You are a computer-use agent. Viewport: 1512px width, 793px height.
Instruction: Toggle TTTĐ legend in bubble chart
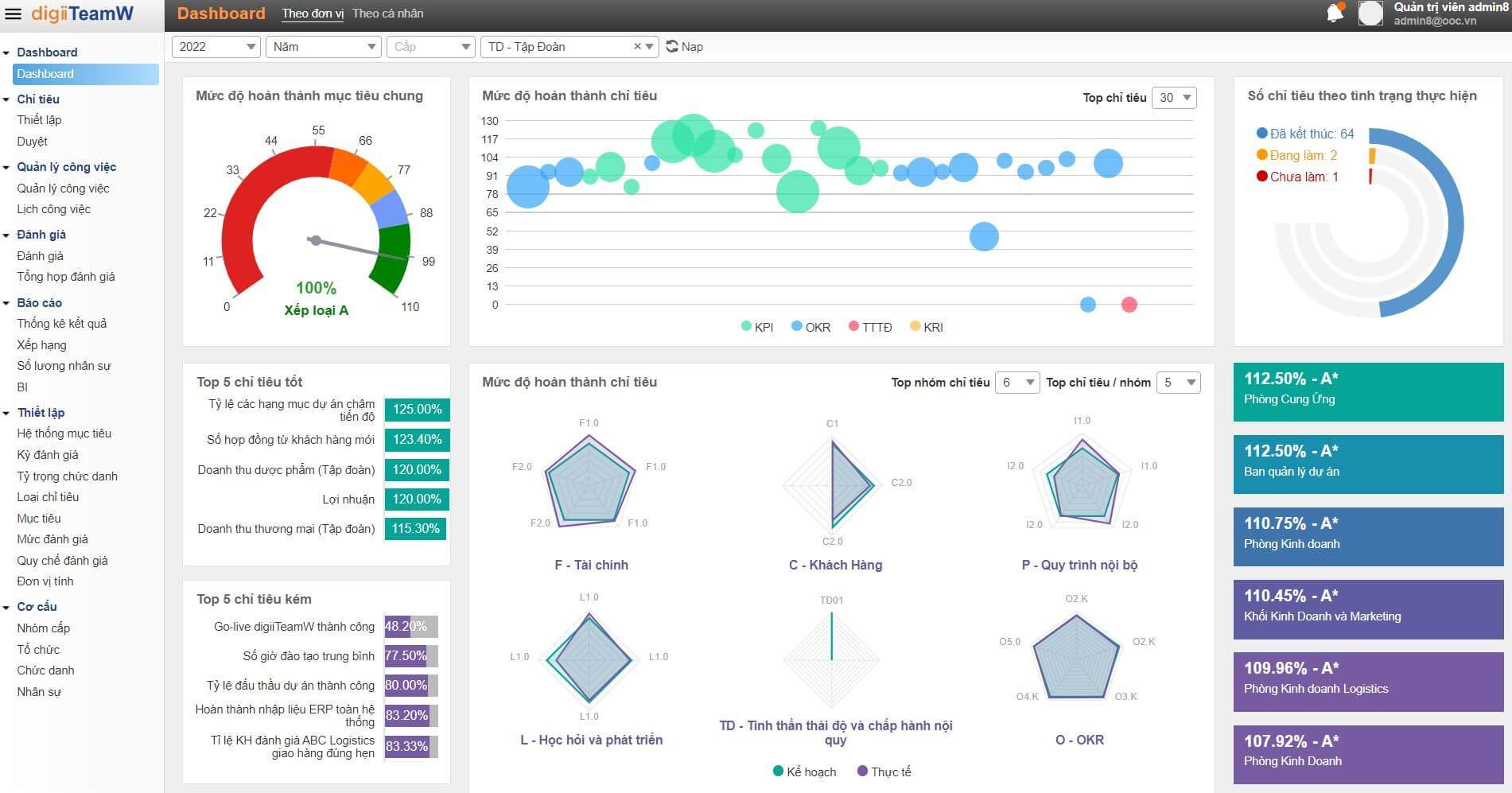870,327
